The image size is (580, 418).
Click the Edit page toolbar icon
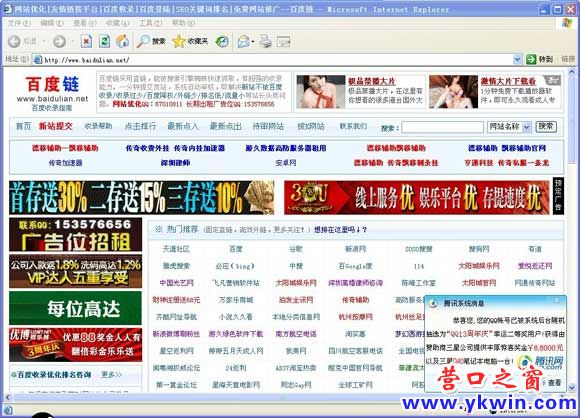click(284, 41)
